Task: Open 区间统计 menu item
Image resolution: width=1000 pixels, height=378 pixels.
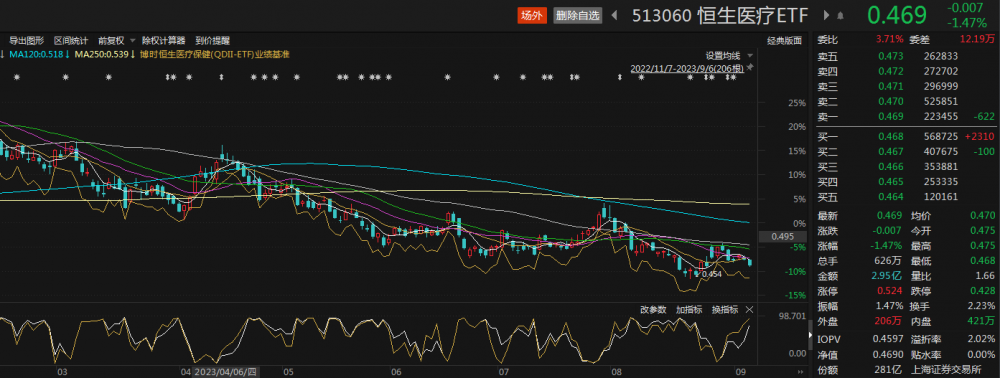Action: point(71,40)
